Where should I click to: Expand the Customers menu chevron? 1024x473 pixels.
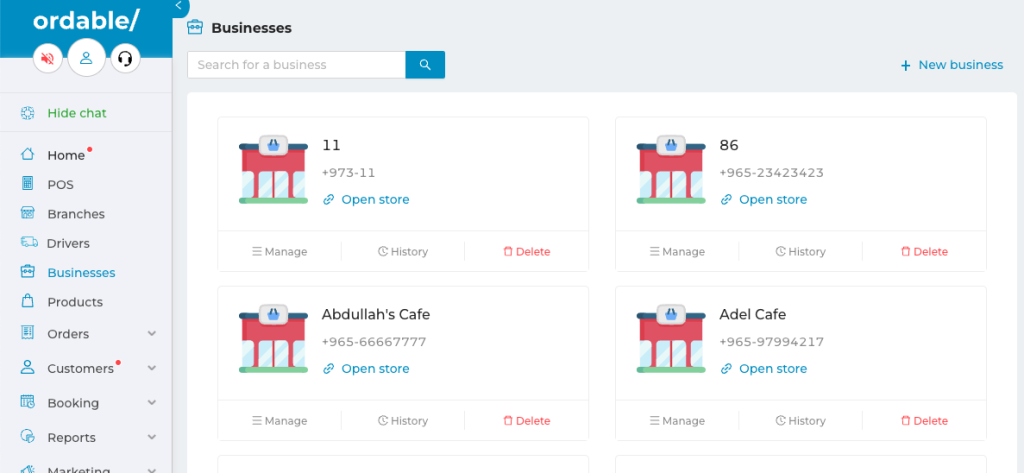(152, 368)
